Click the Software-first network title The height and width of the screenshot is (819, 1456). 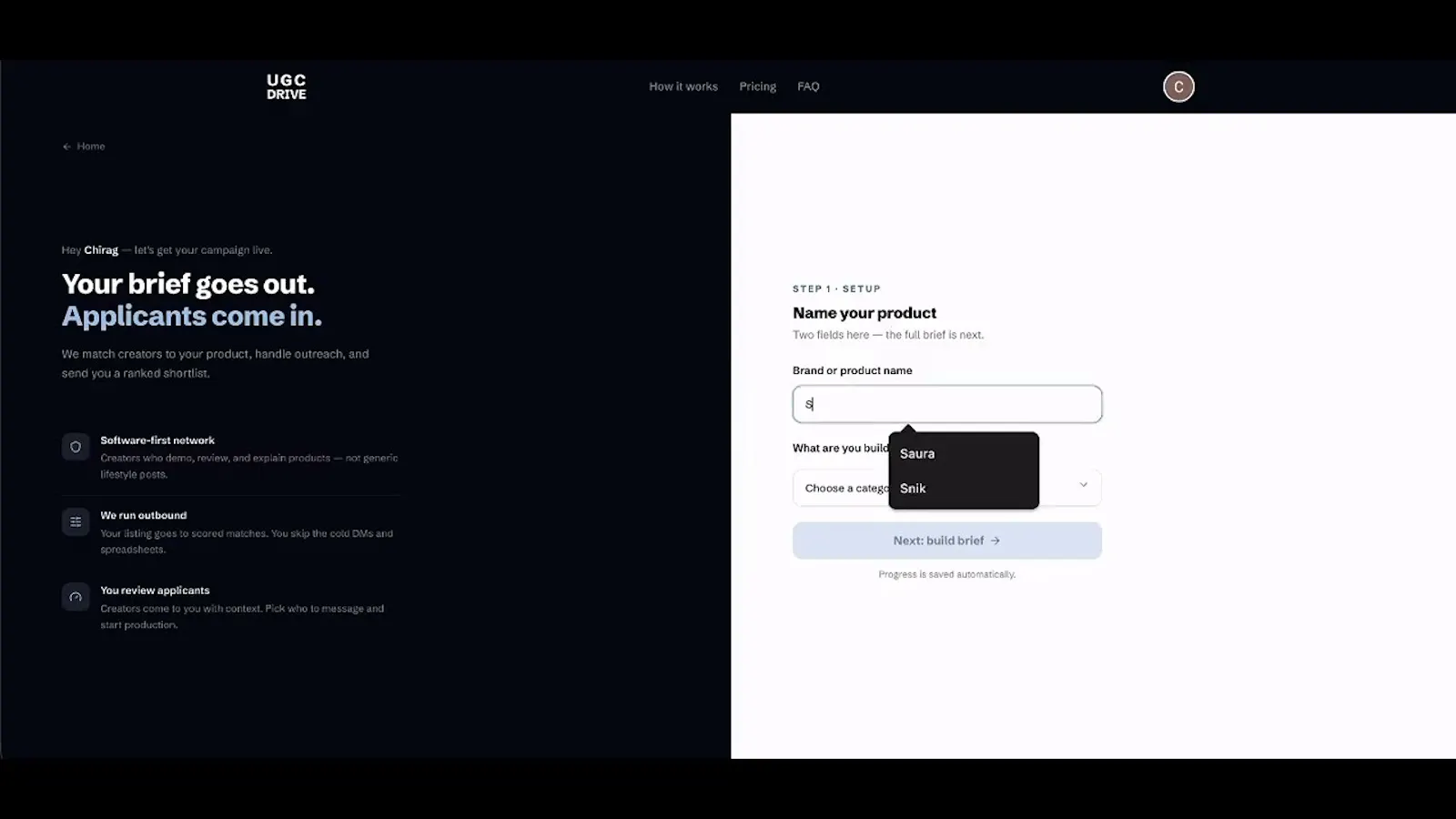point(157,440)
